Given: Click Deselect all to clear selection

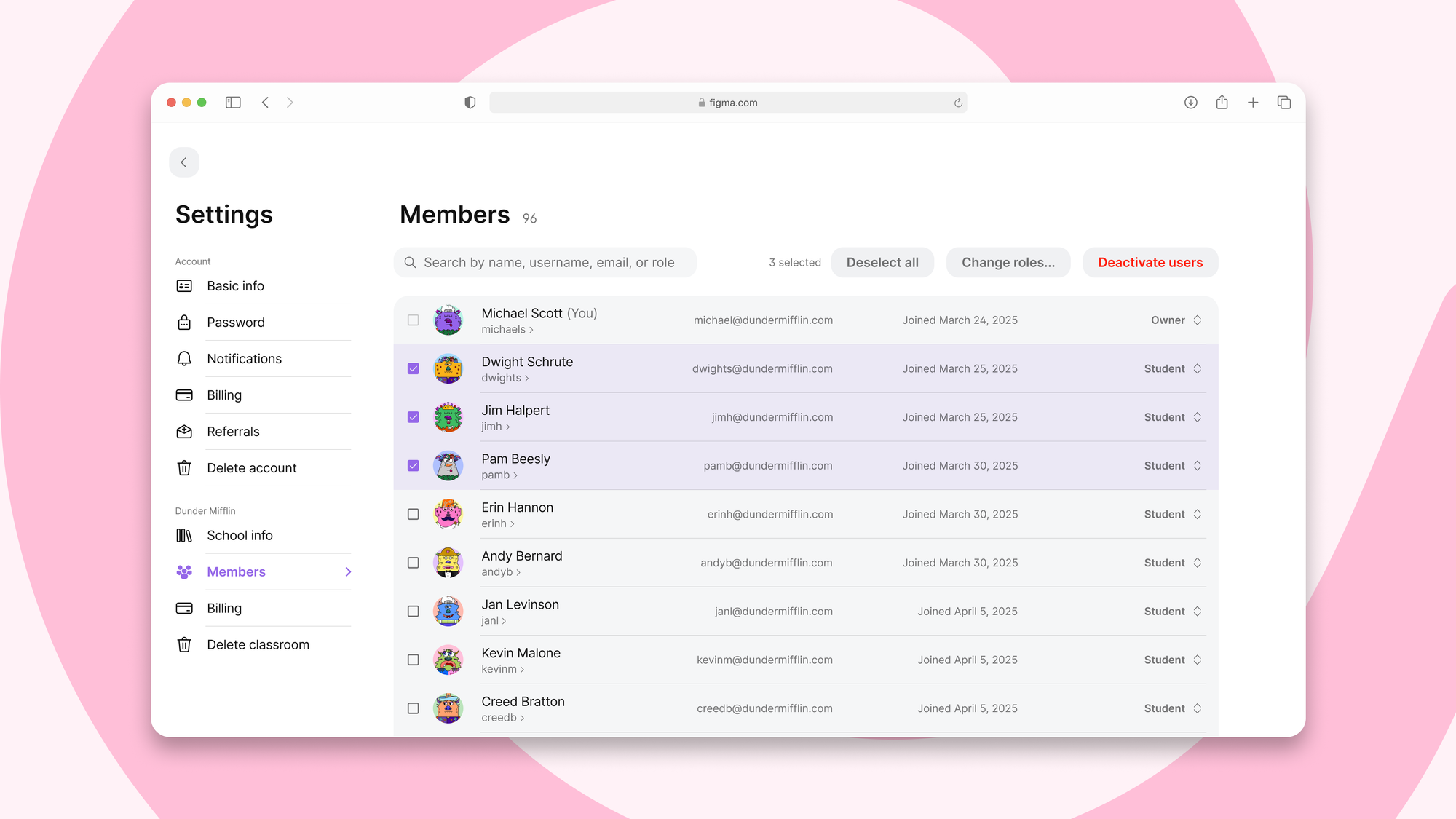Looking at the screenshot, I should [x=882, y=262].
